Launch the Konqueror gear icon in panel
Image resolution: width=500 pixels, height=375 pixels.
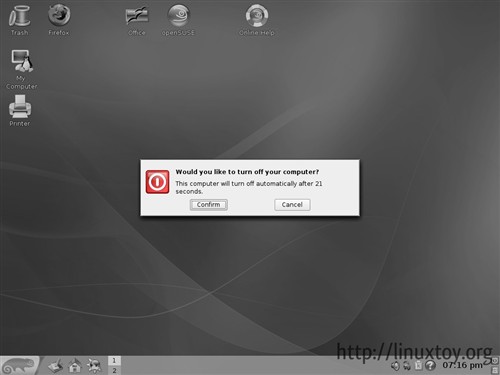(94, 366)
